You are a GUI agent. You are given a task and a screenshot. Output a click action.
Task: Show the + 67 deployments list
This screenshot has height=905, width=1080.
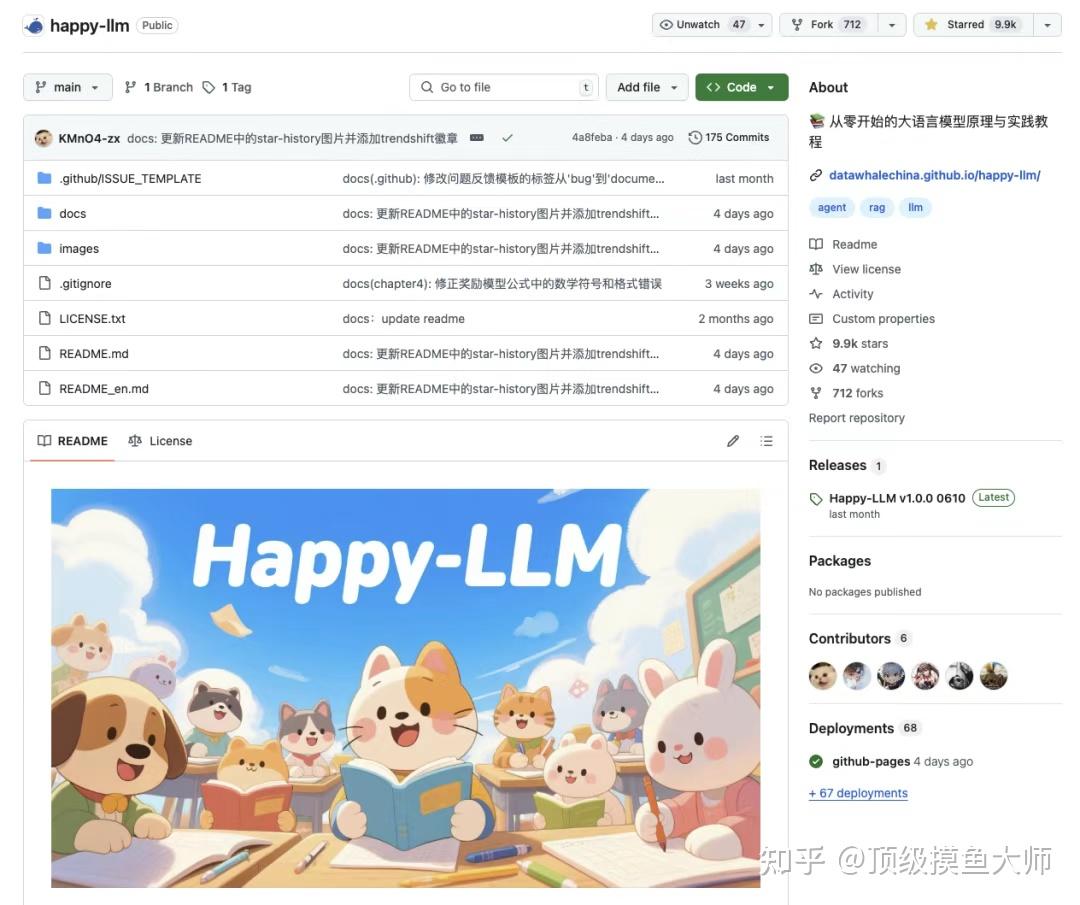[858, 793]
